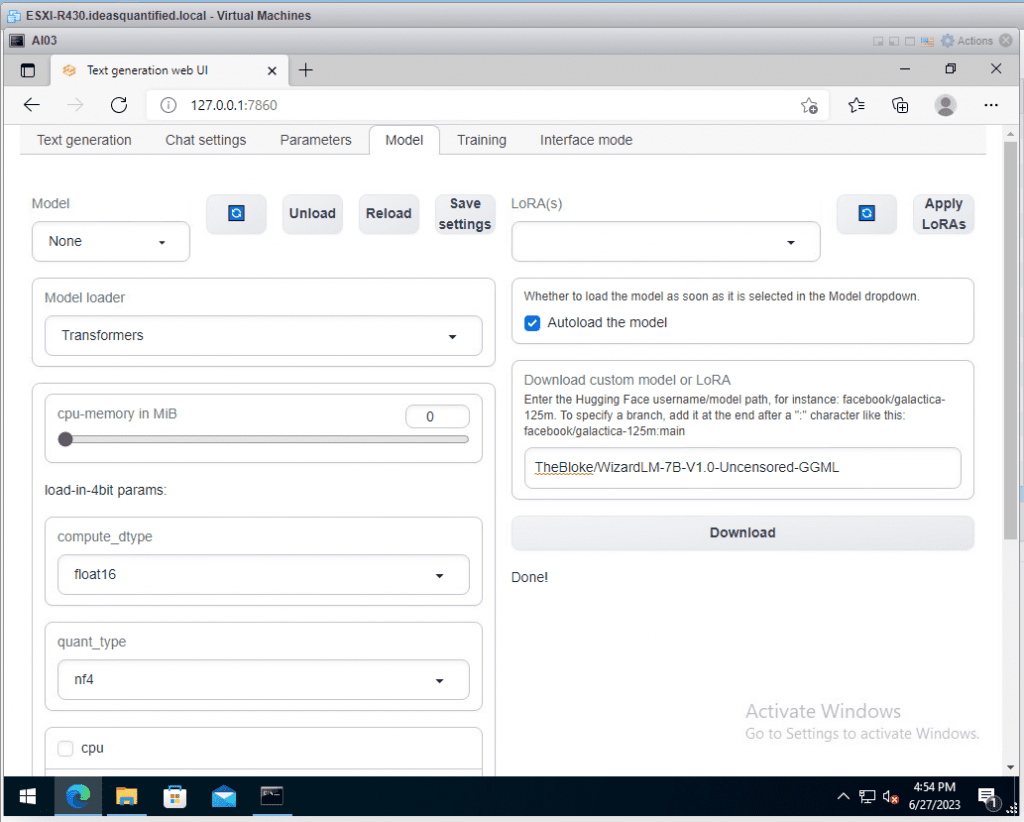Click the Unload button

[312, 213]
